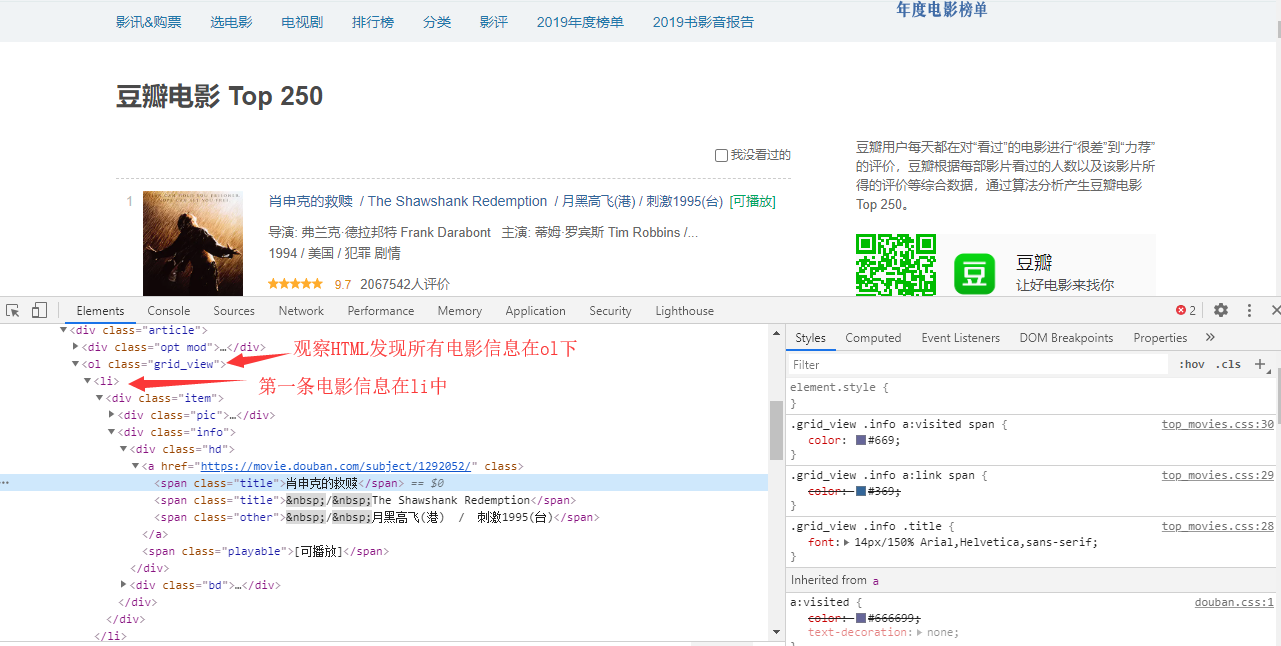
Task: Click the red error count badge
Action: pyautogui.click(x=1186, y=310)
